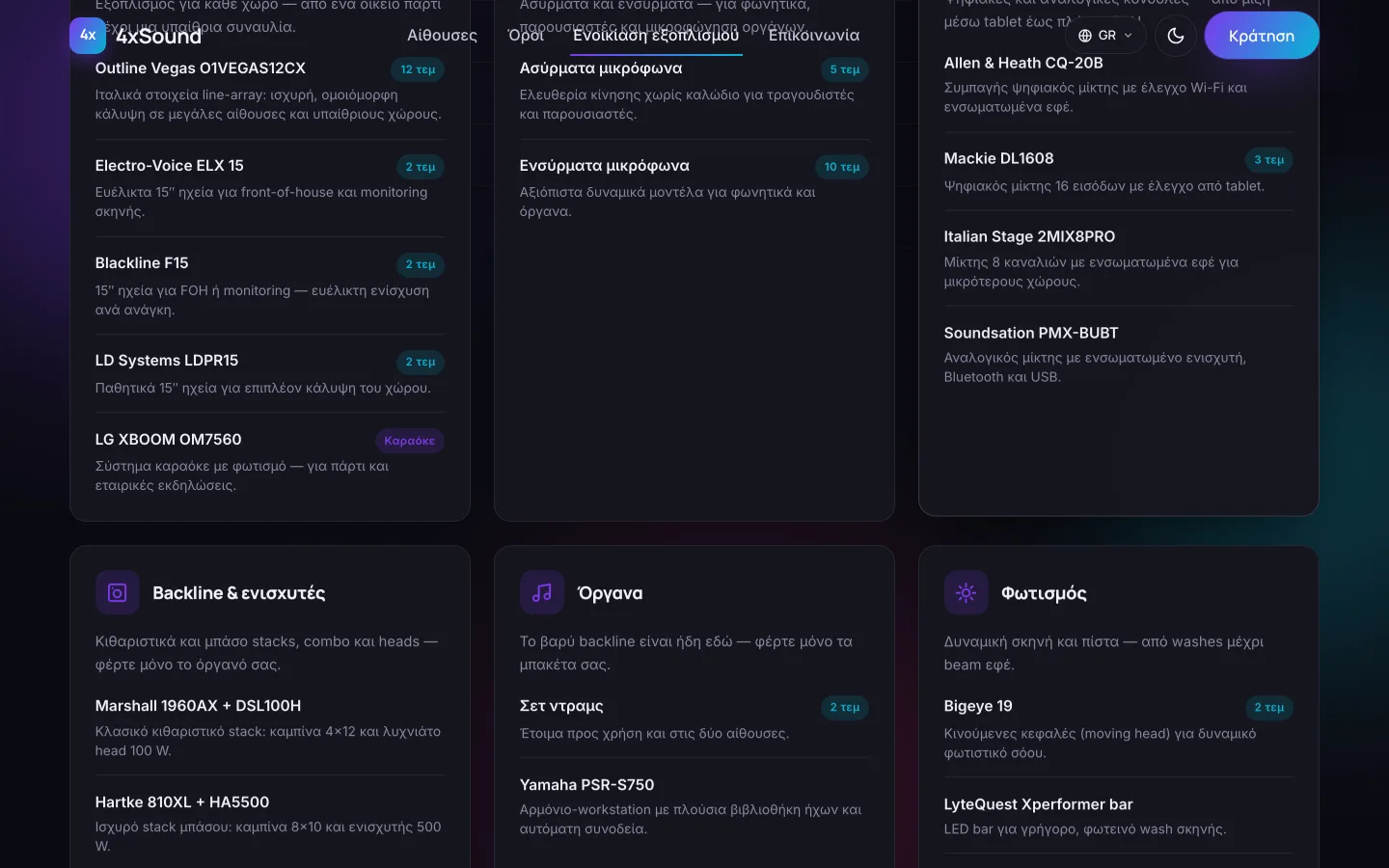1389x868 pixels.
Task: Click the Όργανα music note icon
Action: point(542,593)
